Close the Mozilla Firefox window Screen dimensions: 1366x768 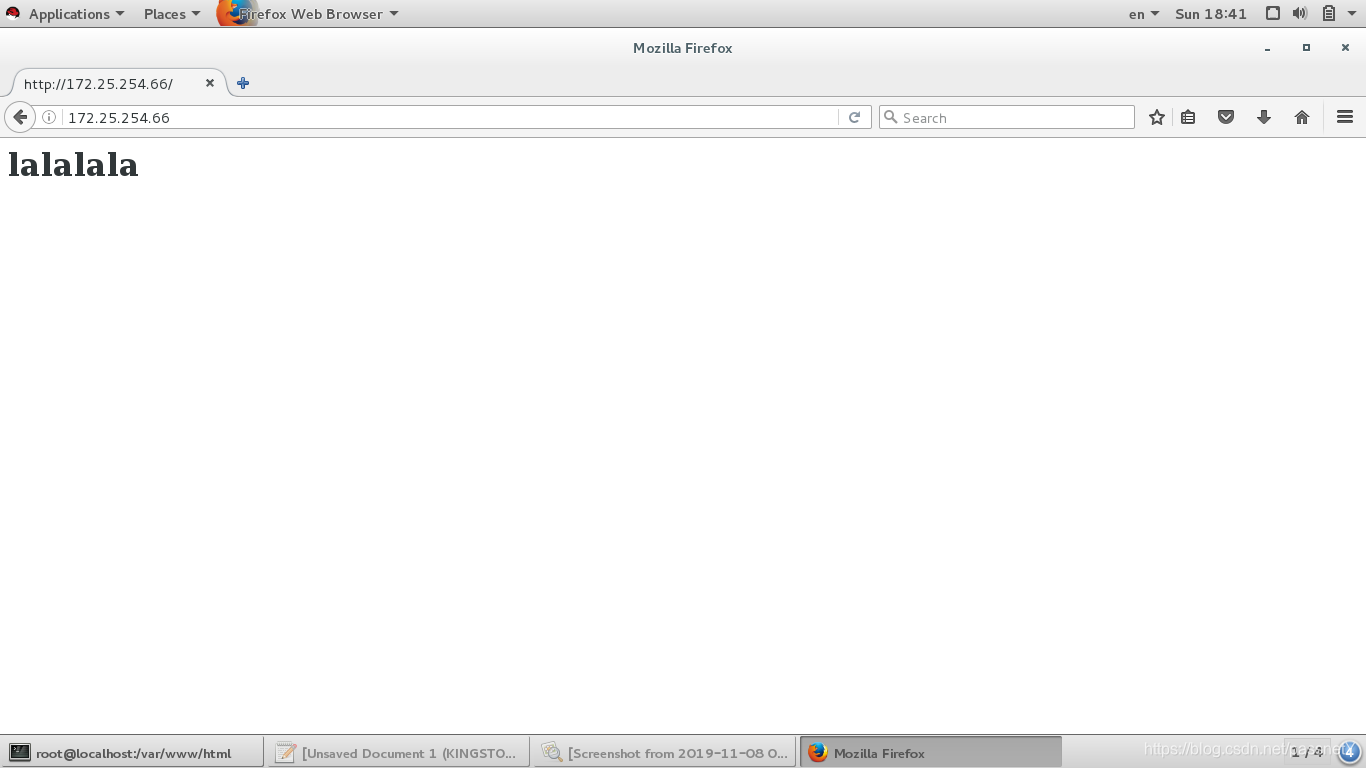[1345, 48]
